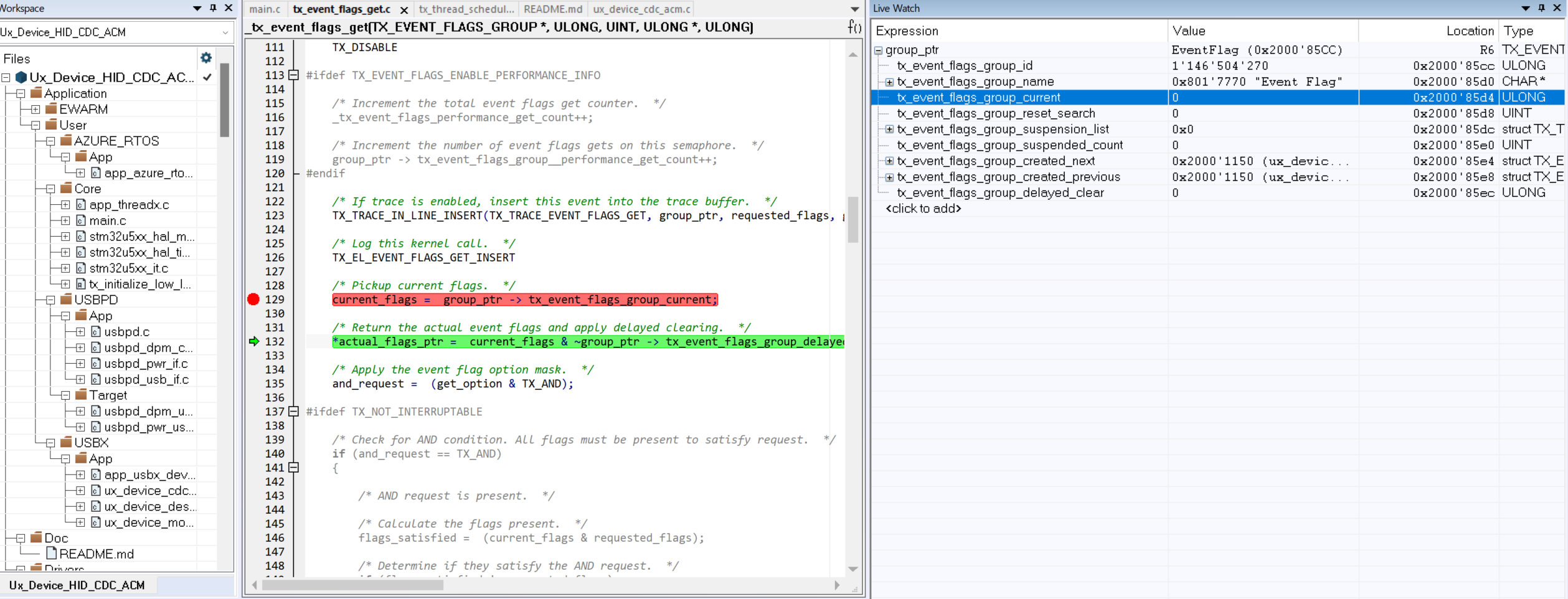Click the usbpd.c file icon in USBPD App

[95, 332]
